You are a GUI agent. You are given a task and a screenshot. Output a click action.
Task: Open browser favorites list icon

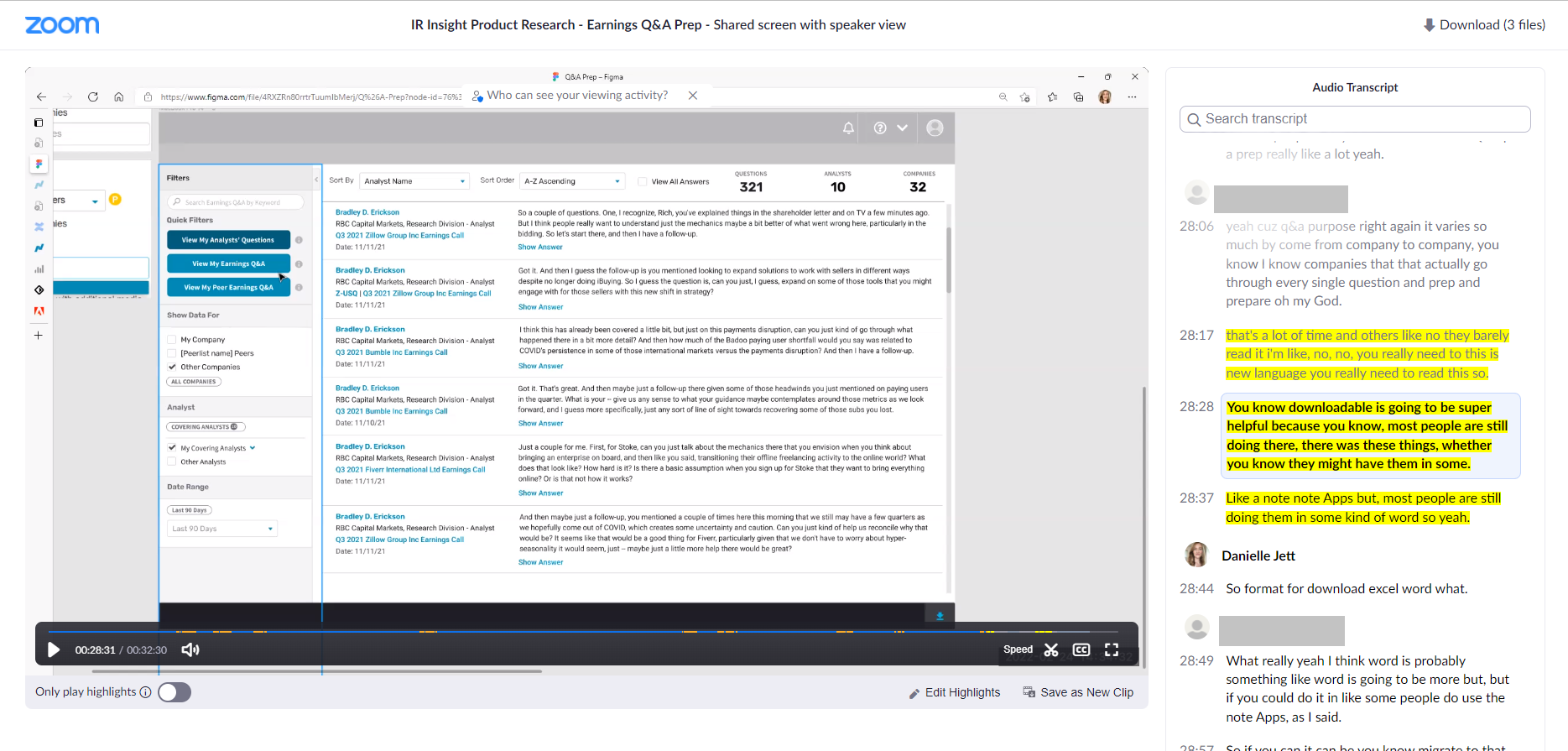pyautogui.click(x=1052, y=96)
